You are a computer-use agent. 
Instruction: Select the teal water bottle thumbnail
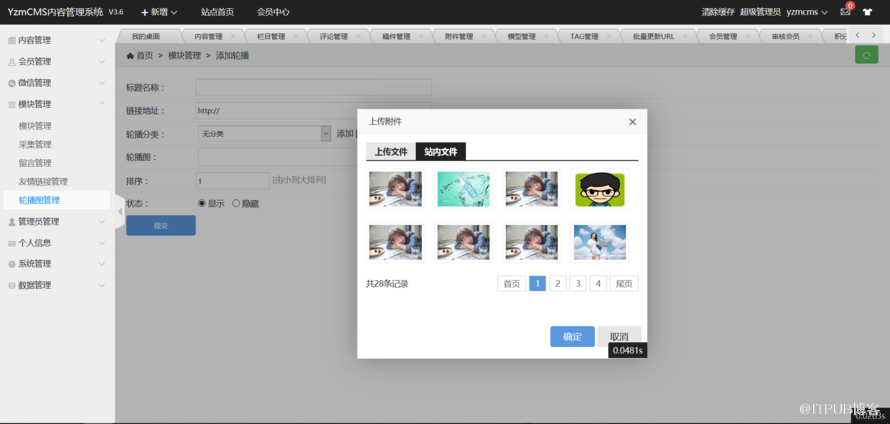coord(464,189)
